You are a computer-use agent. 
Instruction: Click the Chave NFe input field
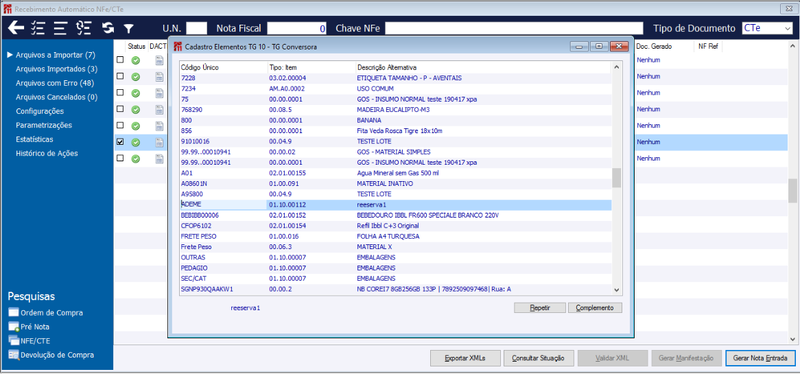click(514, 29)
